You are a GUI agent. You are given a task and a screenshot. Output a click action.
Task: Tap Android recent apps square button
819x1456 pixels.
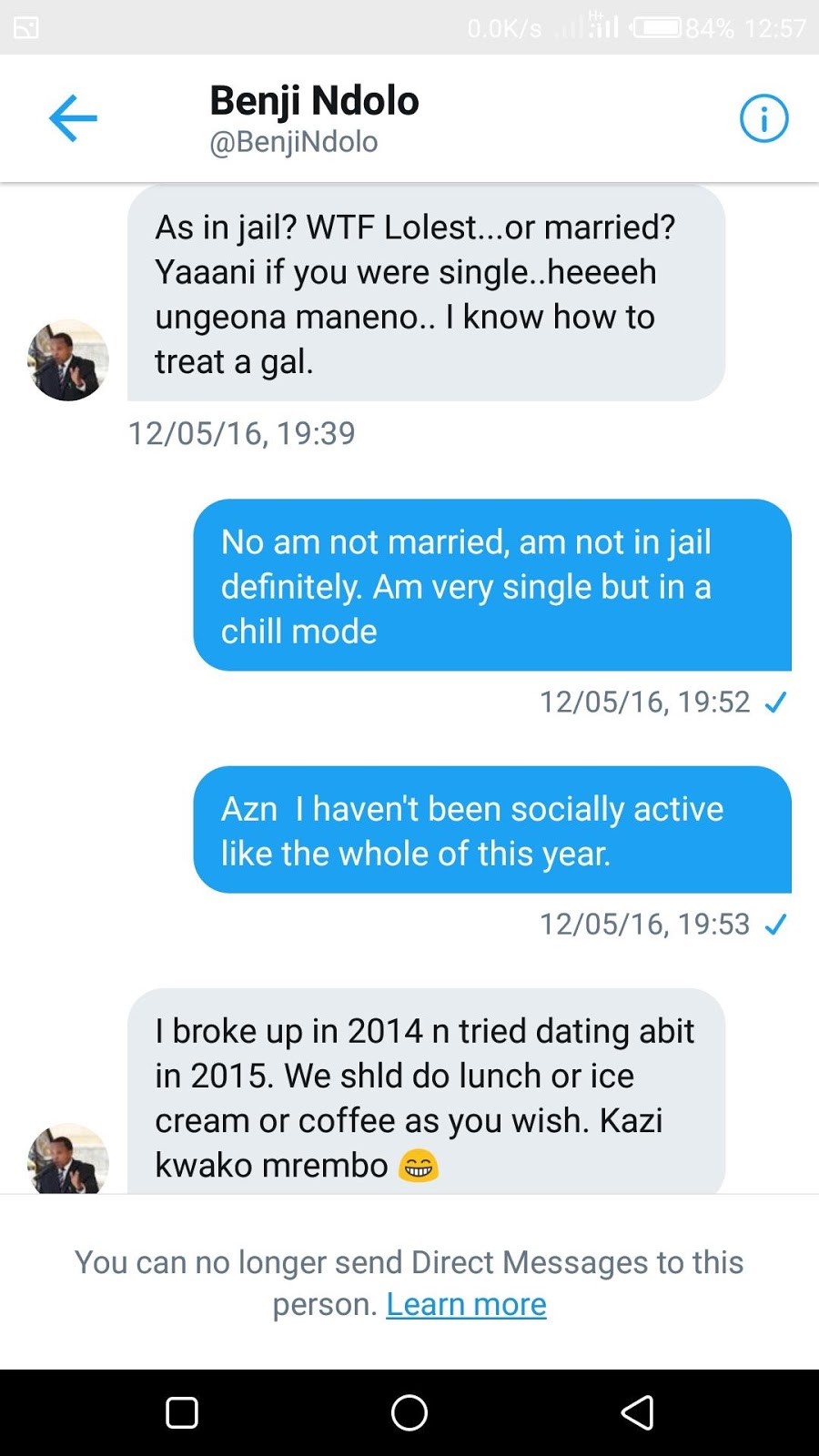pyautogui.click(x=182, y=1412)
